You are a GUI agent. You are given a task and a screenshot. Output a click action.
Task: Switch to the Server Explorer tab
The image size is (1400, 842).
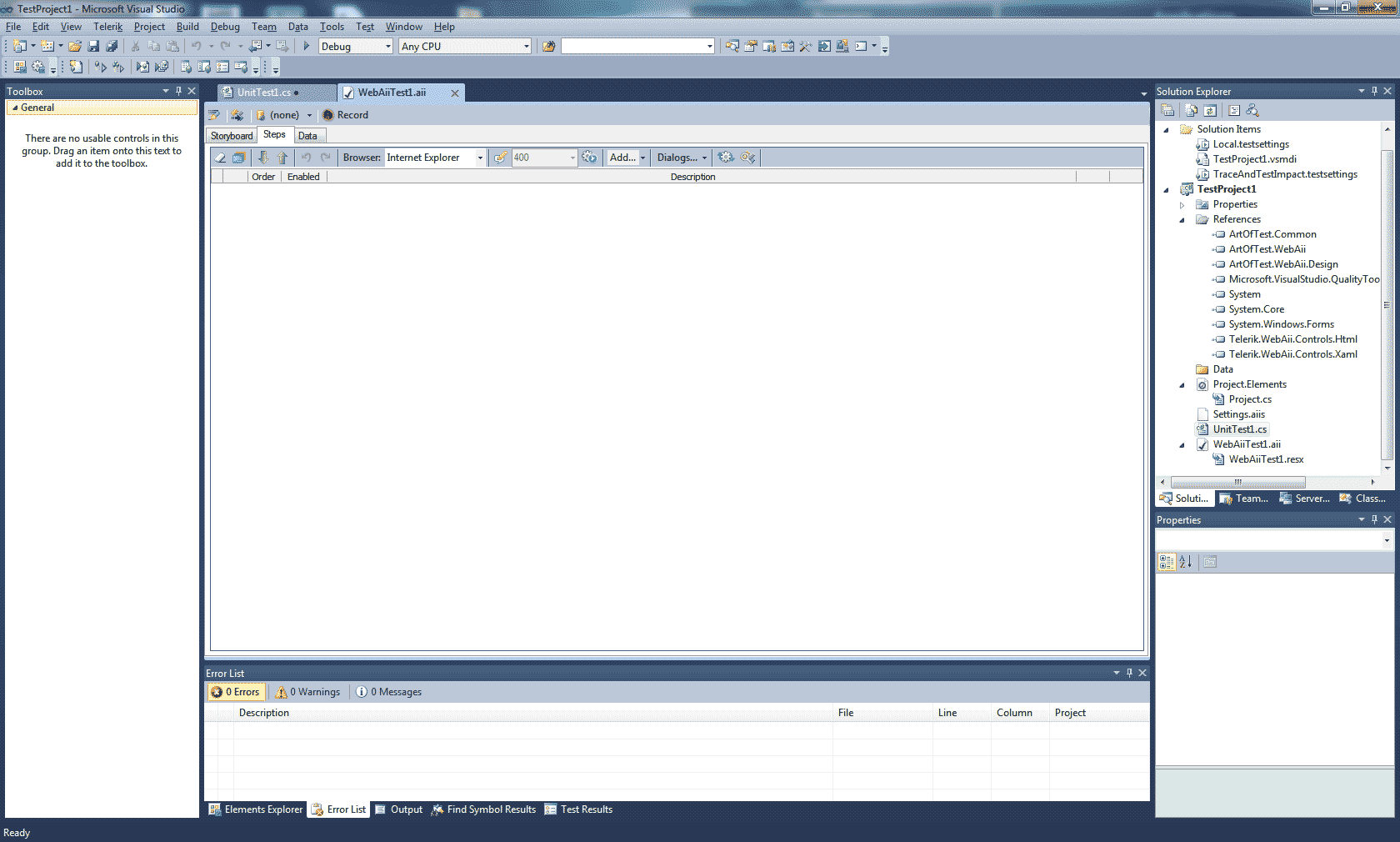point(1305,499)
